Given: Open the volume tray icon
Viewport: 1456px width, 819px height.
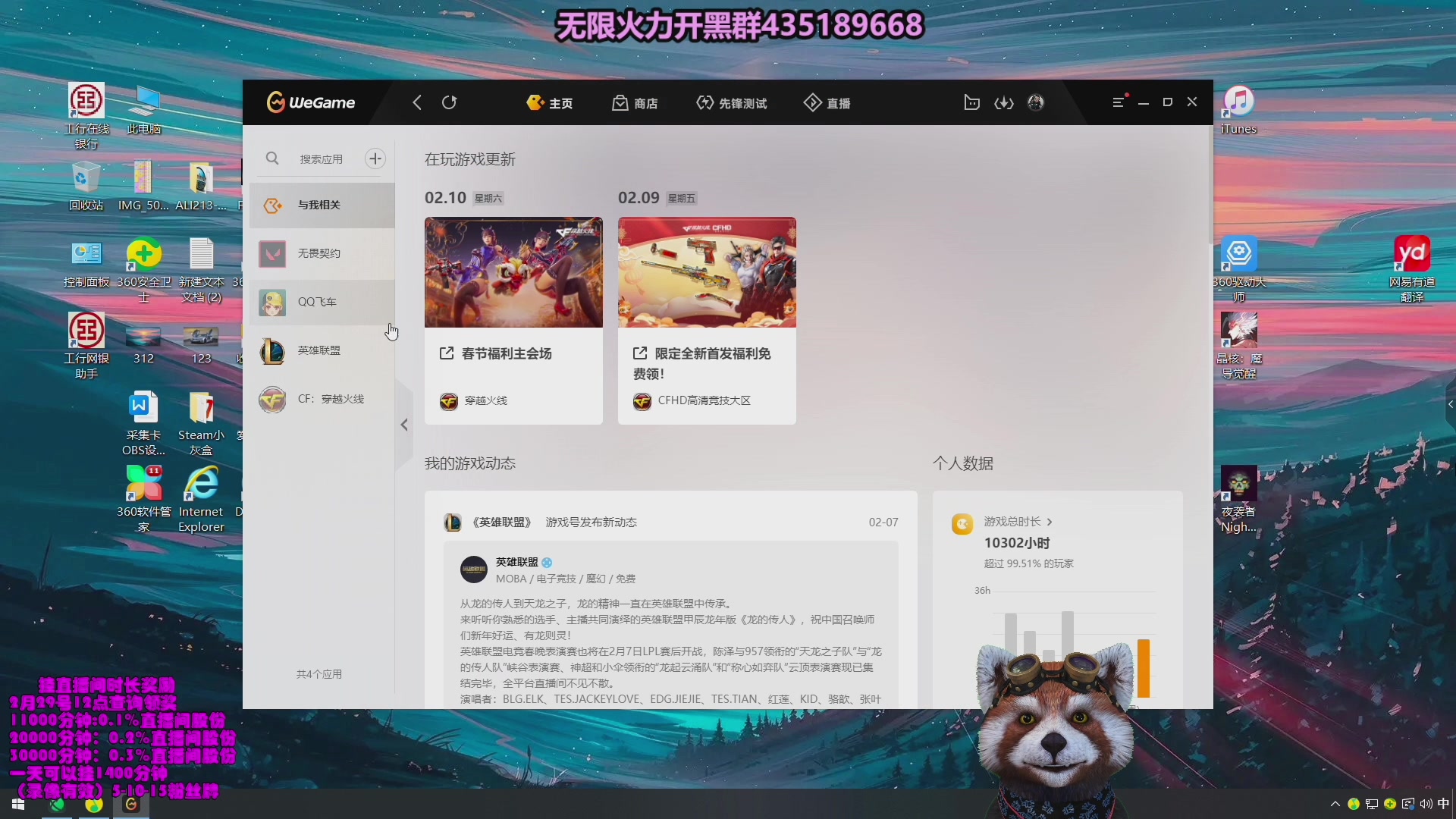Looking at the screenshot, I should [x=1426, y=804].
